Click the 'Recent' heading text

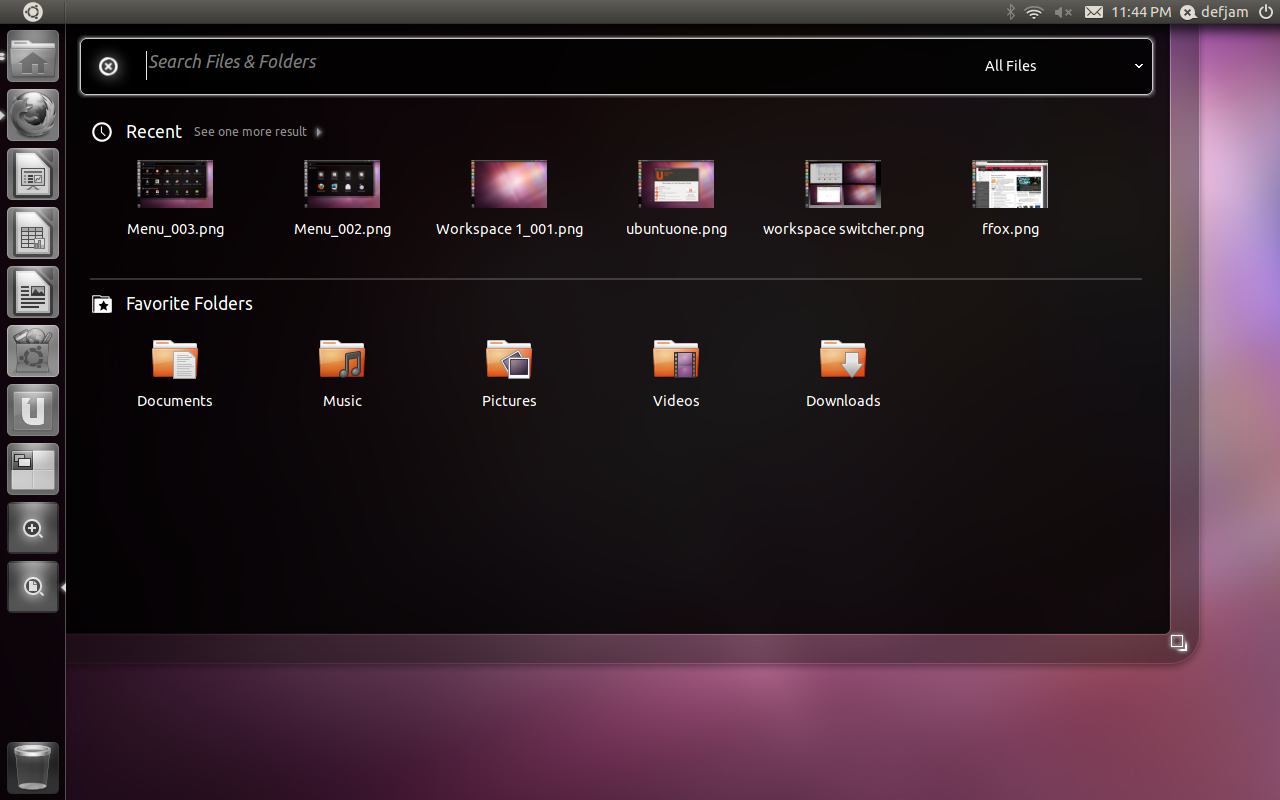coord(154,132)
